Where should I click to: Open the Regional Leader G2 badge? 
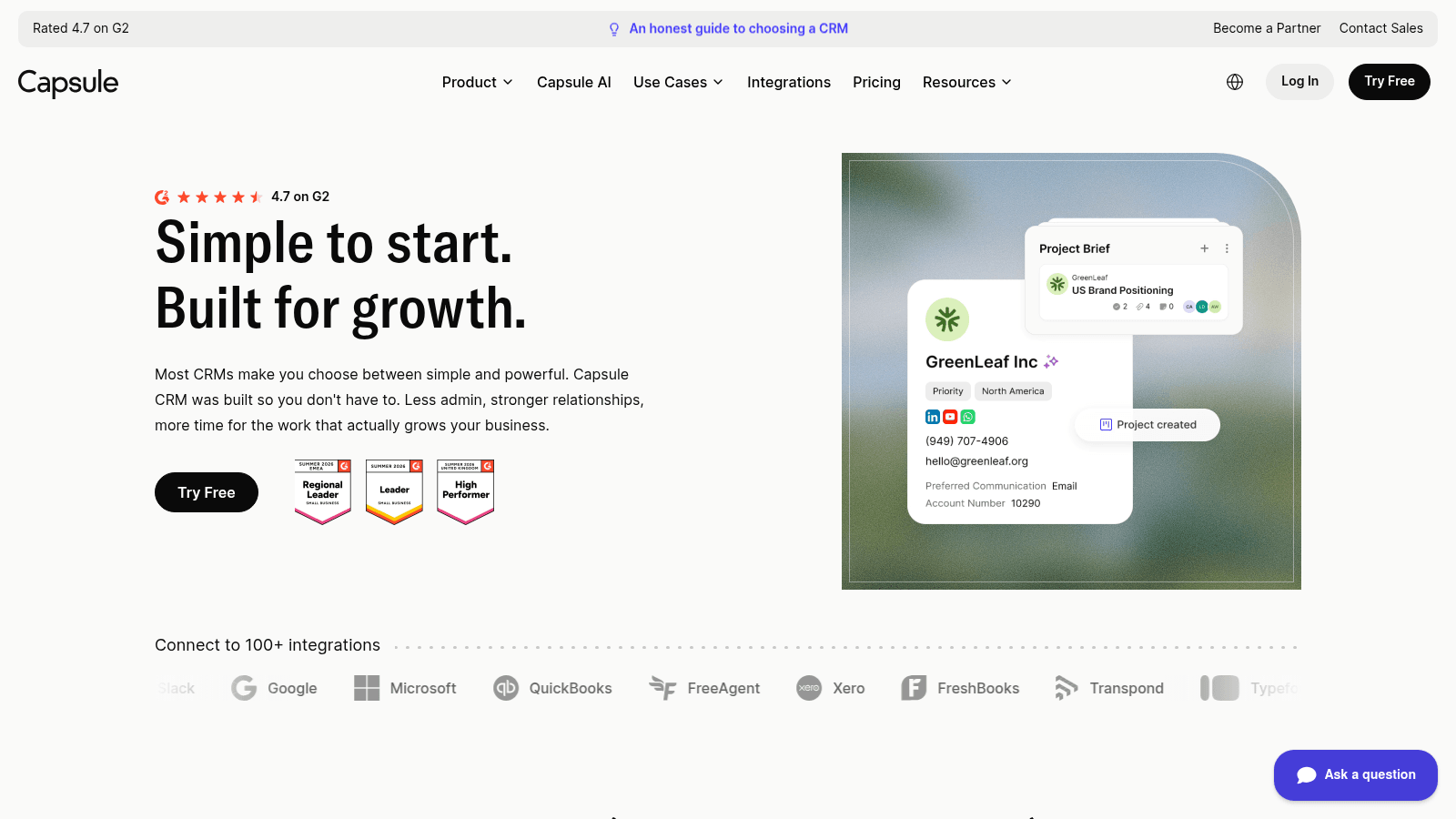(322, 491)
